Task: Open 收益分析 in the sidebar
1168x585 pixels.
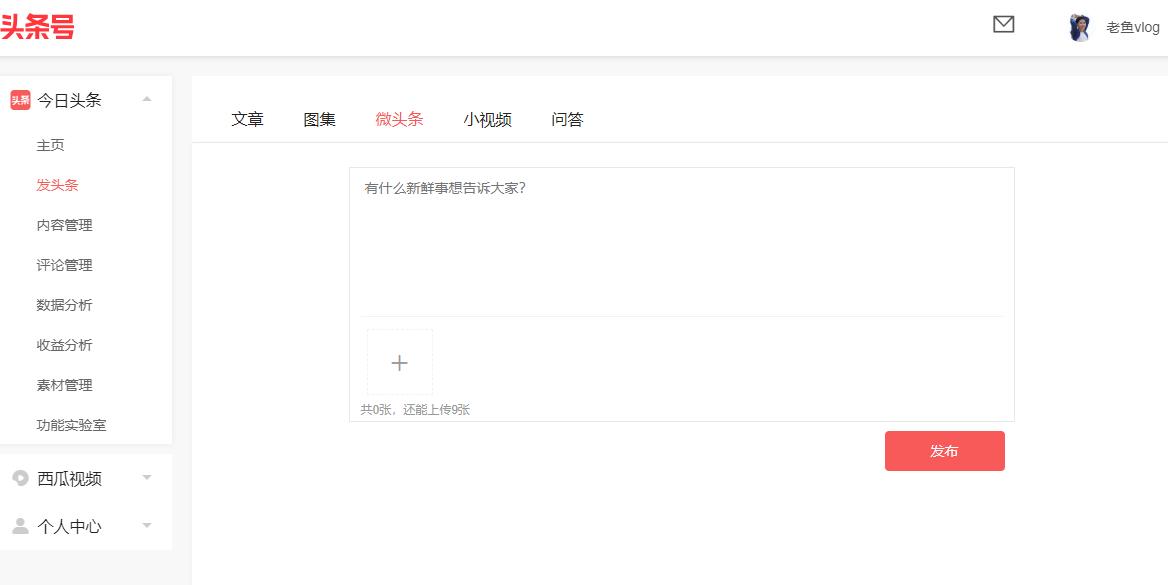Action: tap(64, 345)
